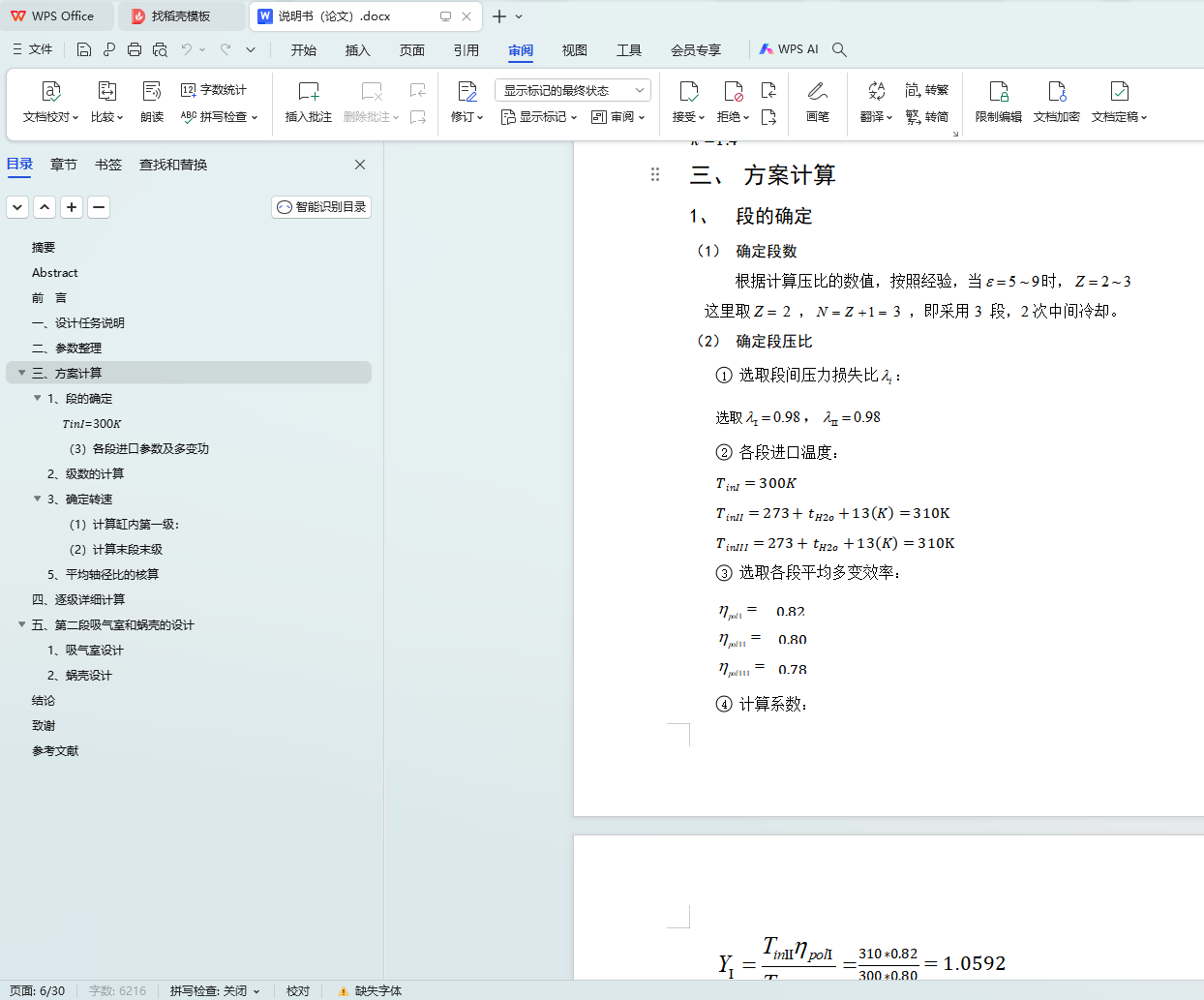1204x1000 pixels.
Task: Click paragraph handle beside 三、方案计算 heading
Action: [x=655, y=174]
